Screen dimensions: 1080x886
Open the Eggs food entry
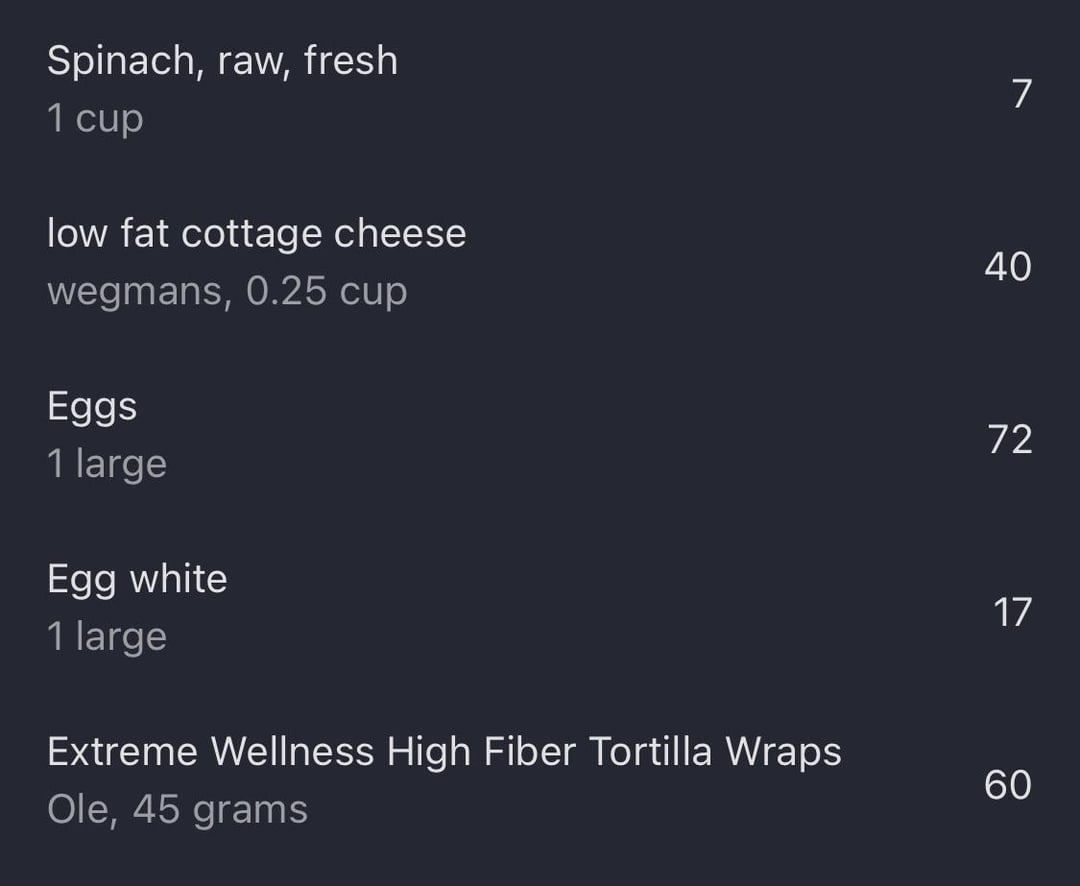540,435
